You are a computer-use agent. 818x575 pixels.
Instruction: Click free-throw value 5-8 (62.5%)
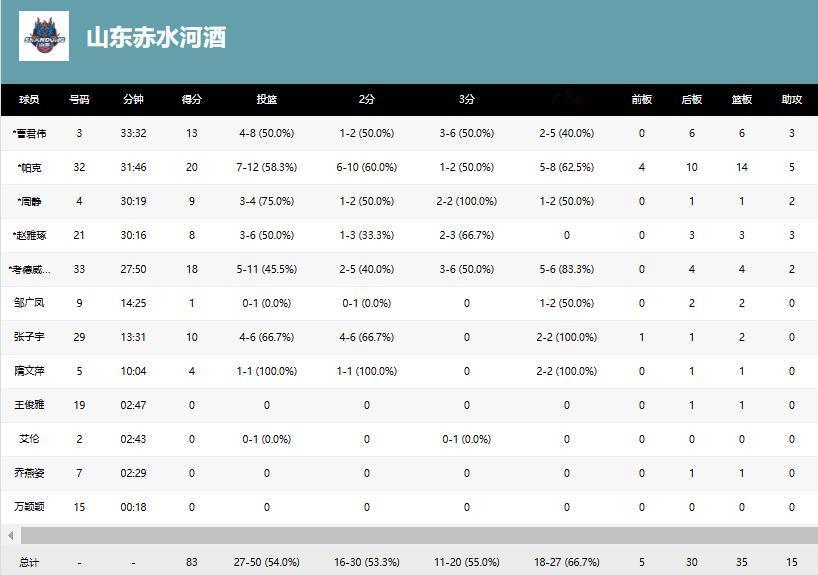coord(567,167)
